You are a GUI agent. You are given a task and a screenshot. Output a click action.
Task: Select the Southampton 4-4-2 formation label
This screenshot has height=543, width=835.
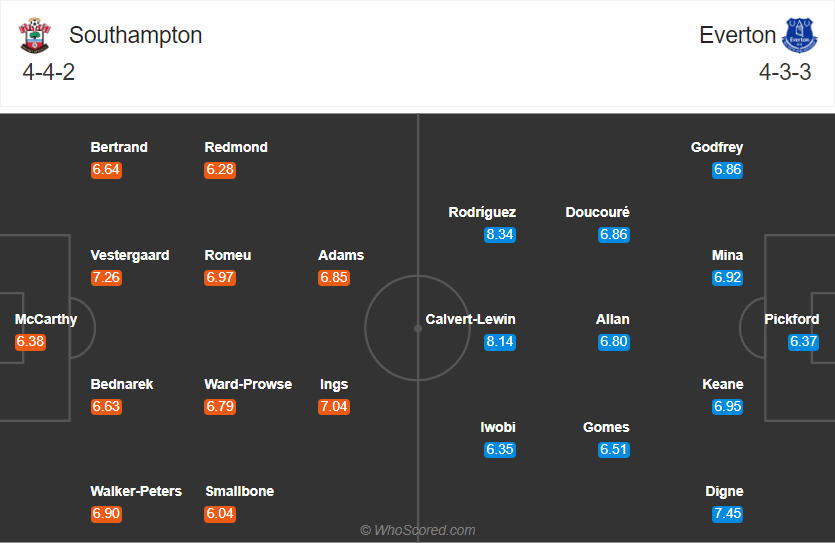point(49,73)
